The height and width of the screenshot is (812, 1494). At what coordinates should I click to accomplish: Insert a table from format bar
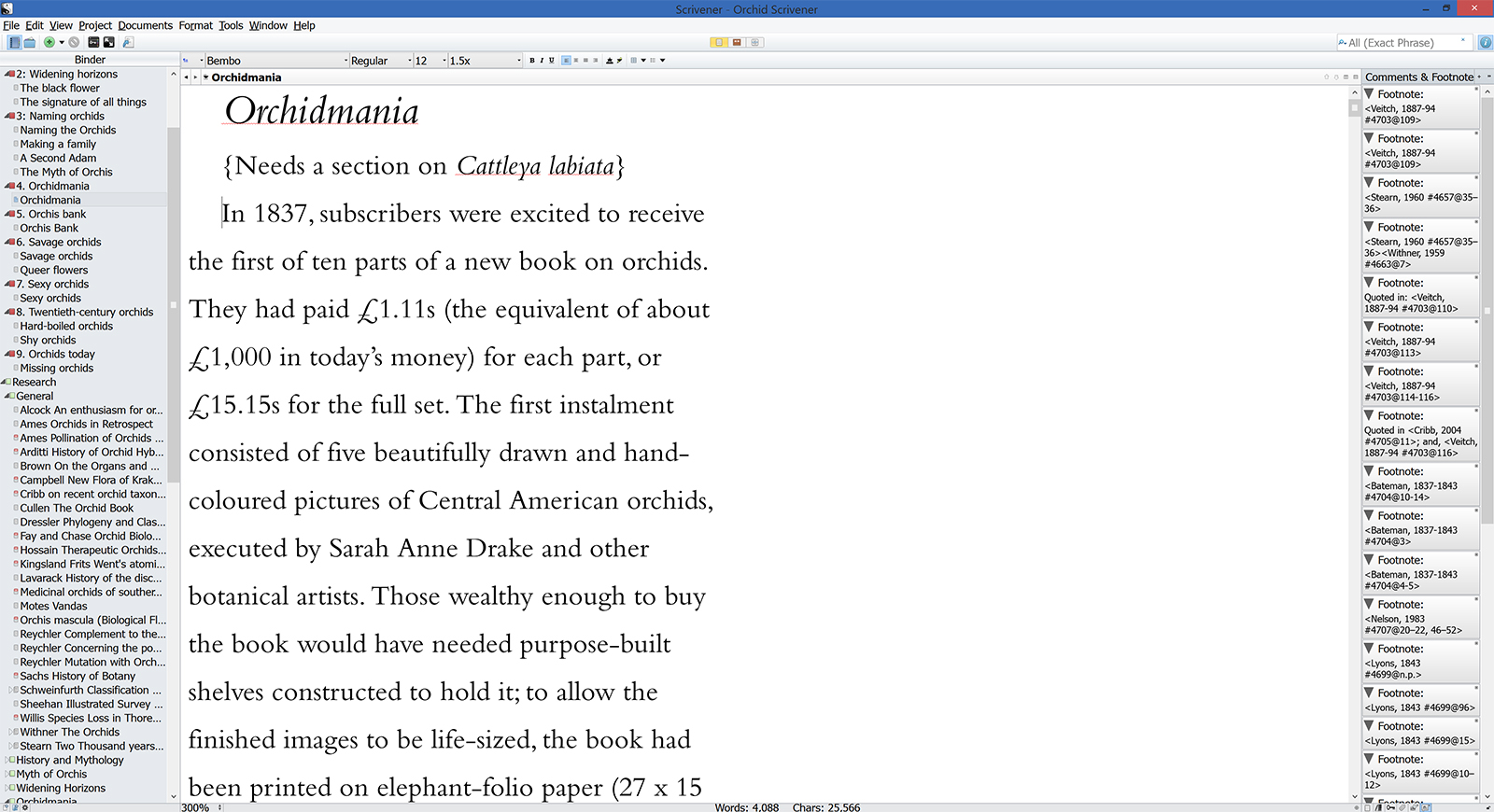click(633, 60)
